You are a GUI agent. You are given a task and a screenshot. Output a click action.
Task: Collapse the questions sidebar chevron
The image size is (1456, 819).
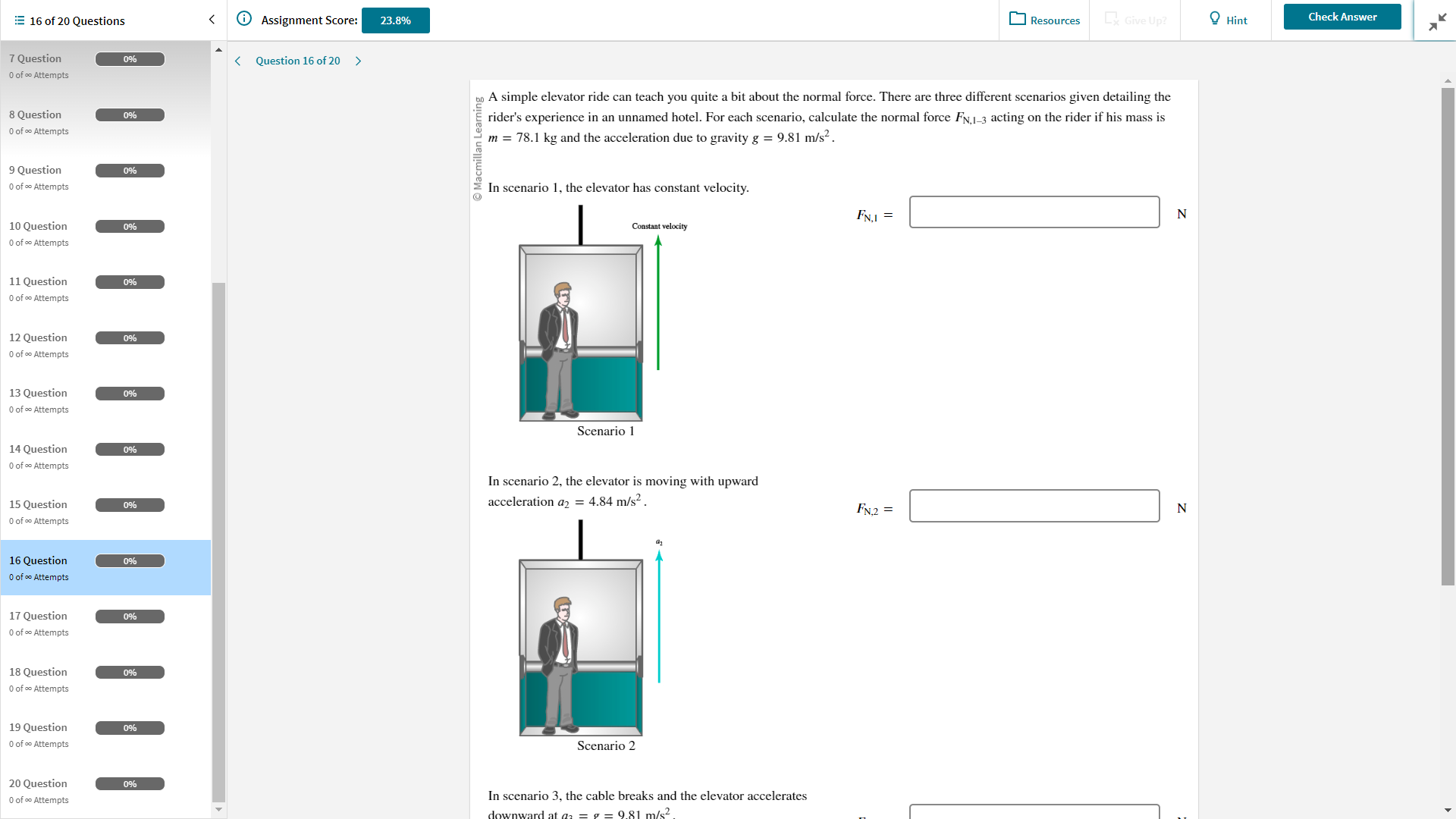[212, 20]
